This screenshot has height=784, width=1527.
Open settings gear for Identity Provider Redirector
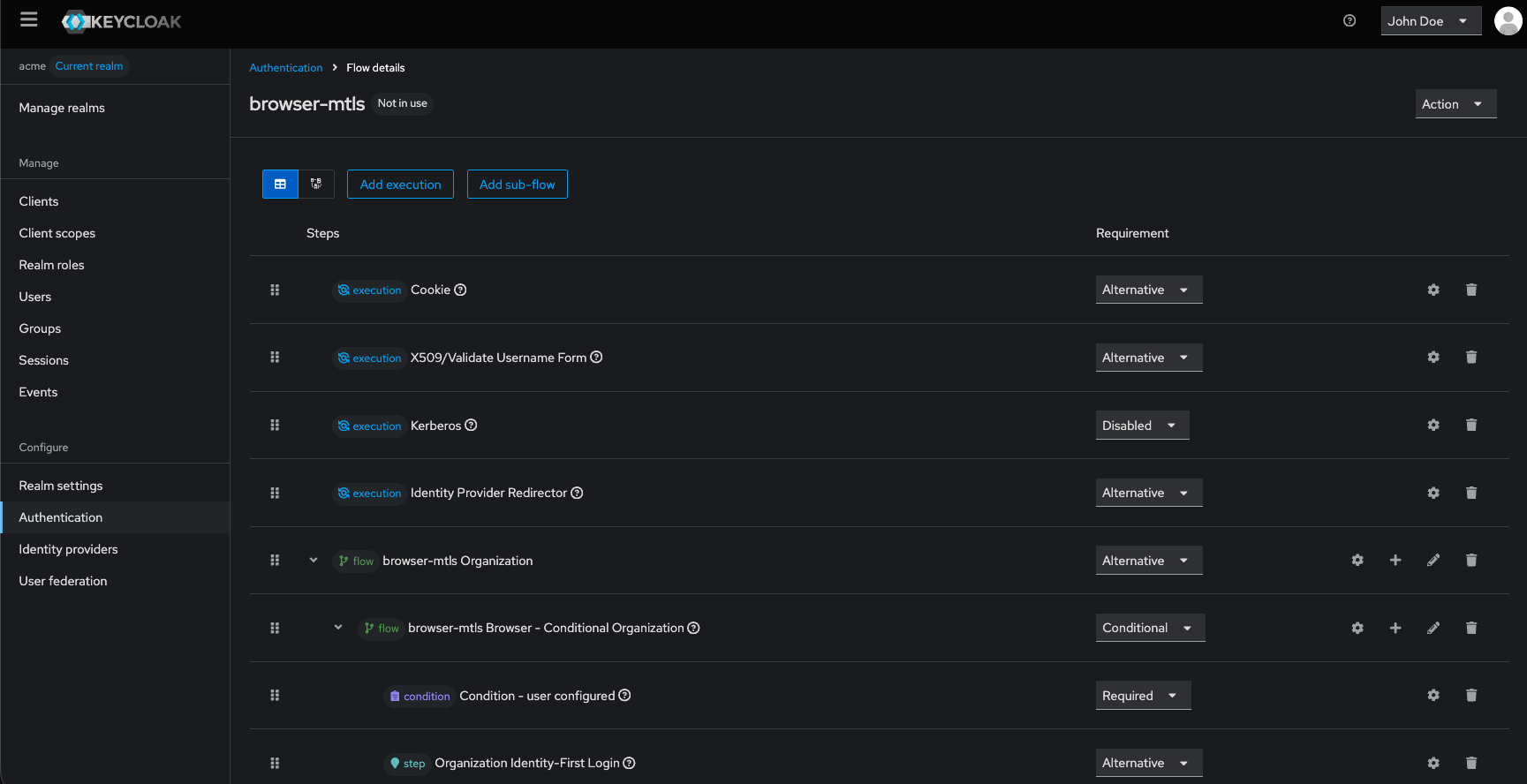pyautogui.click(x=1433, y=493)
